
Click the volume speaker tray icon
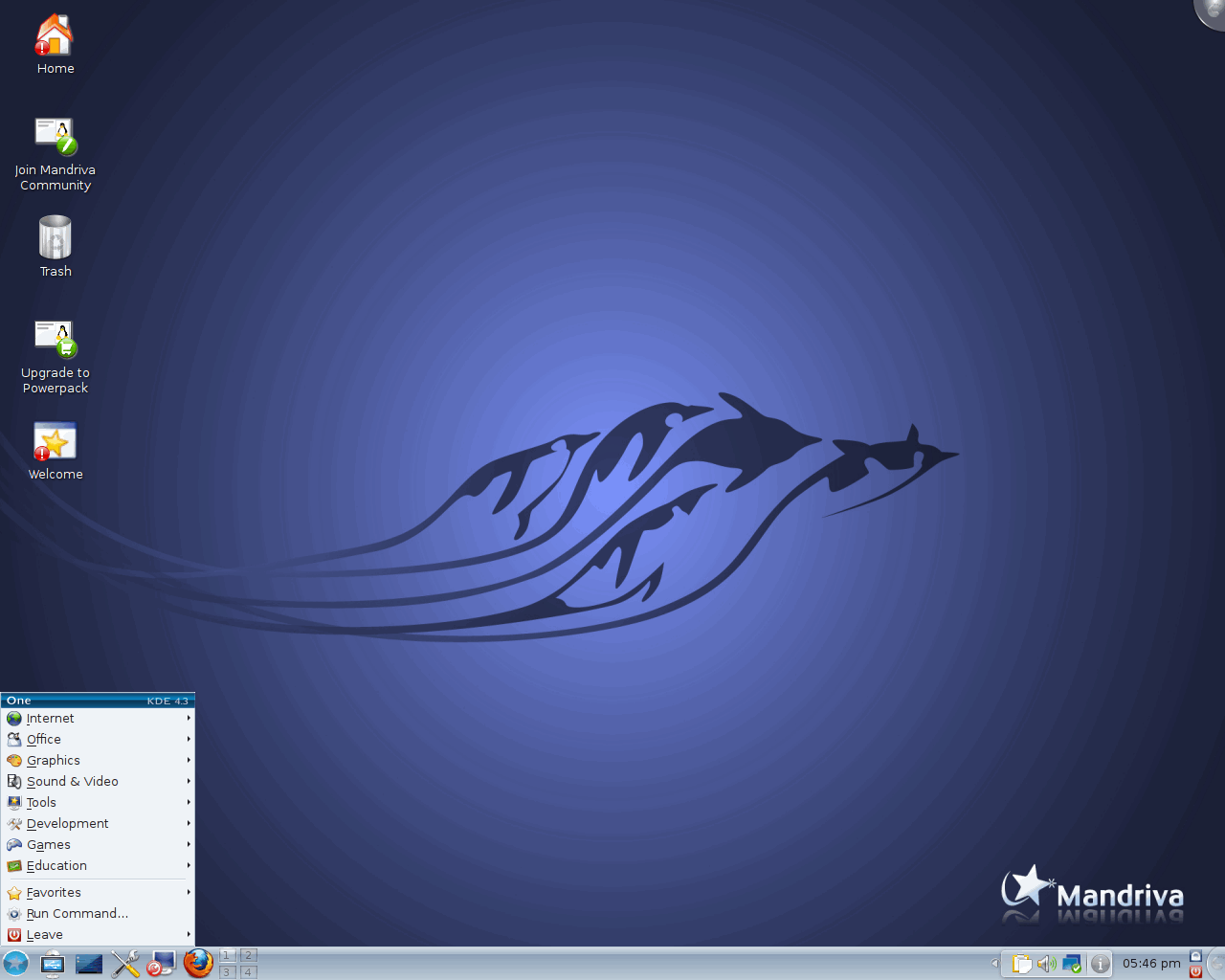point(1047,964)
